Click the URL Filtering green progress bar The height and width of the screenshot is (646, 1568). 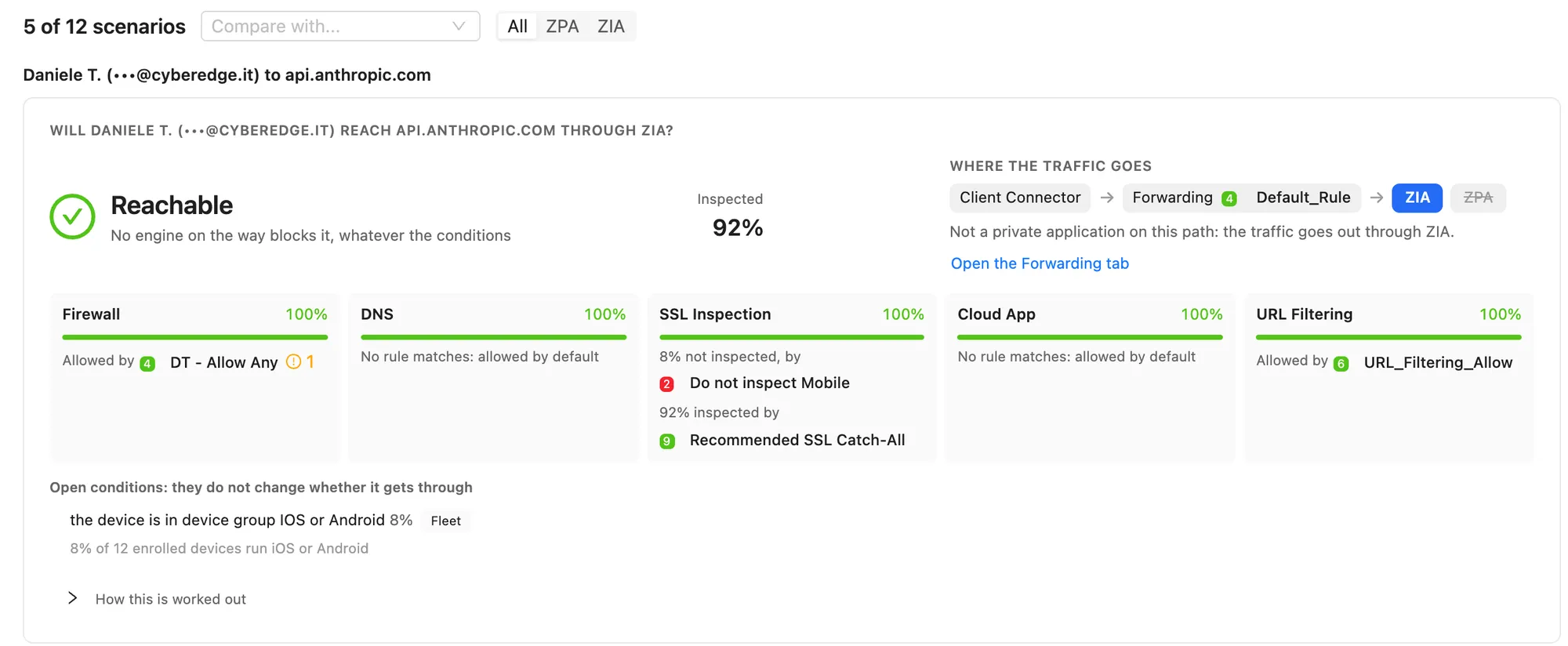tap(1388, 337)
